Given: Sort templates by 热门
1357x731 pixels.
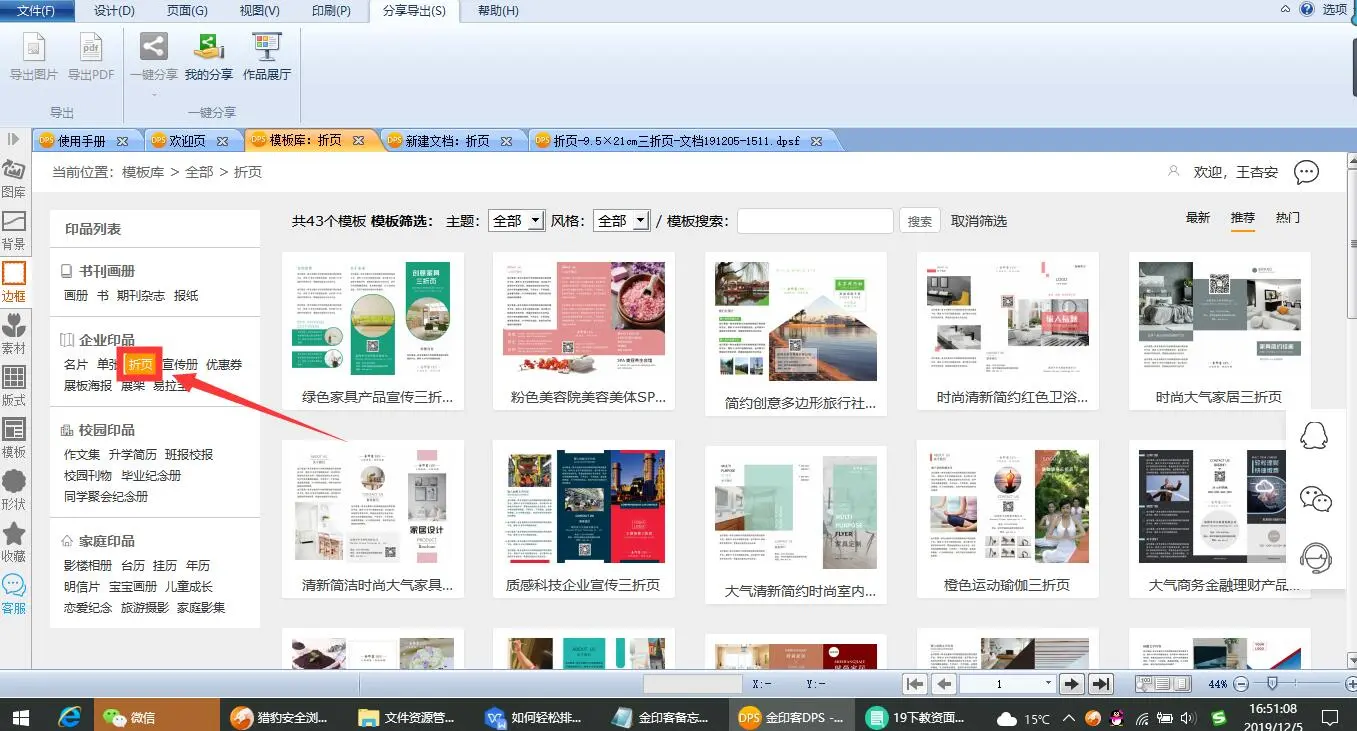Looking at the screenshot, I should 1288,218.
